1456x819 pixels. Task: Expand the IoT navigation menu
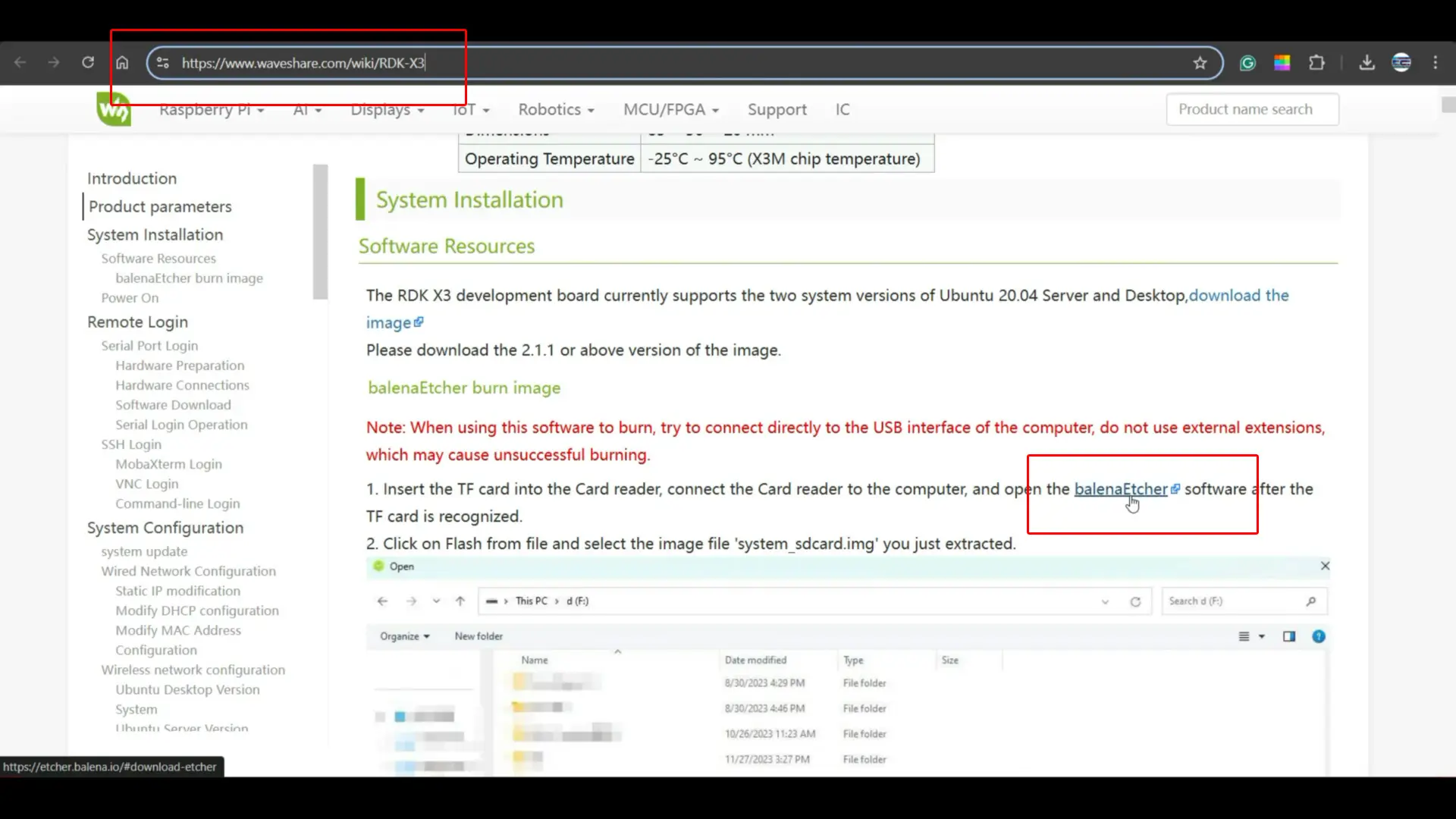pos(470,110)
